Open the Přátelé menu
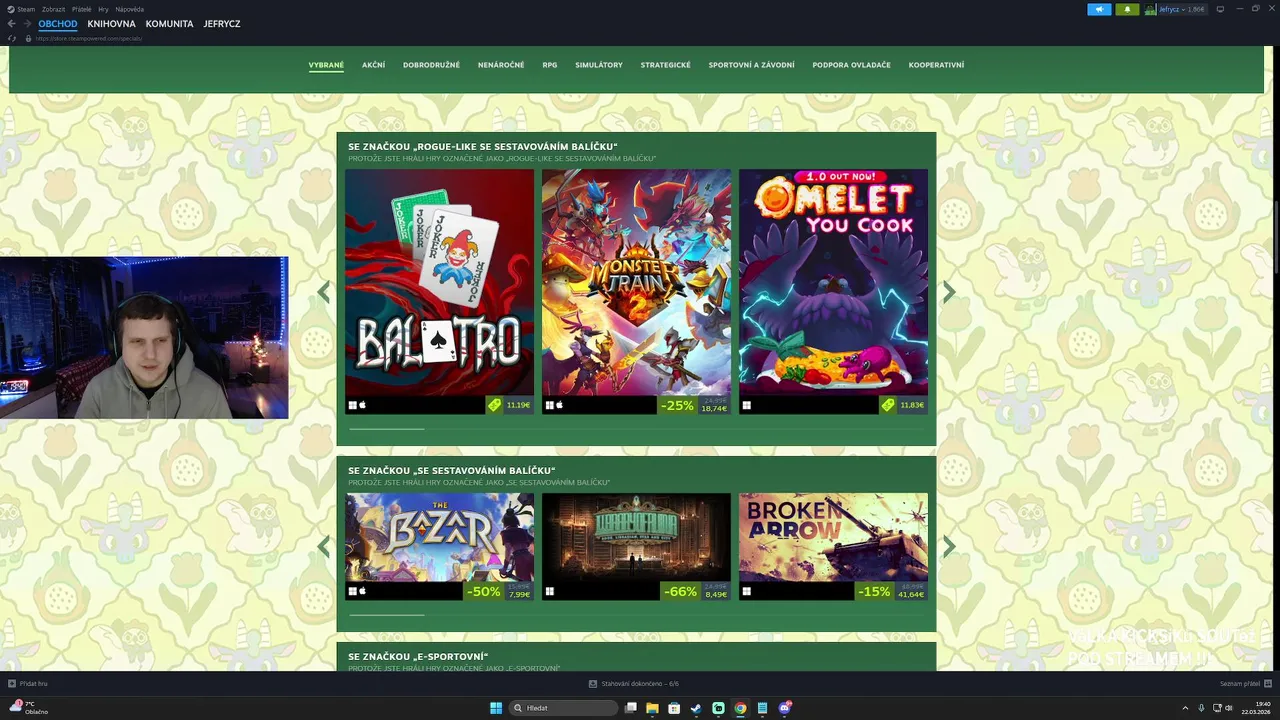 (x=82, y=9)
